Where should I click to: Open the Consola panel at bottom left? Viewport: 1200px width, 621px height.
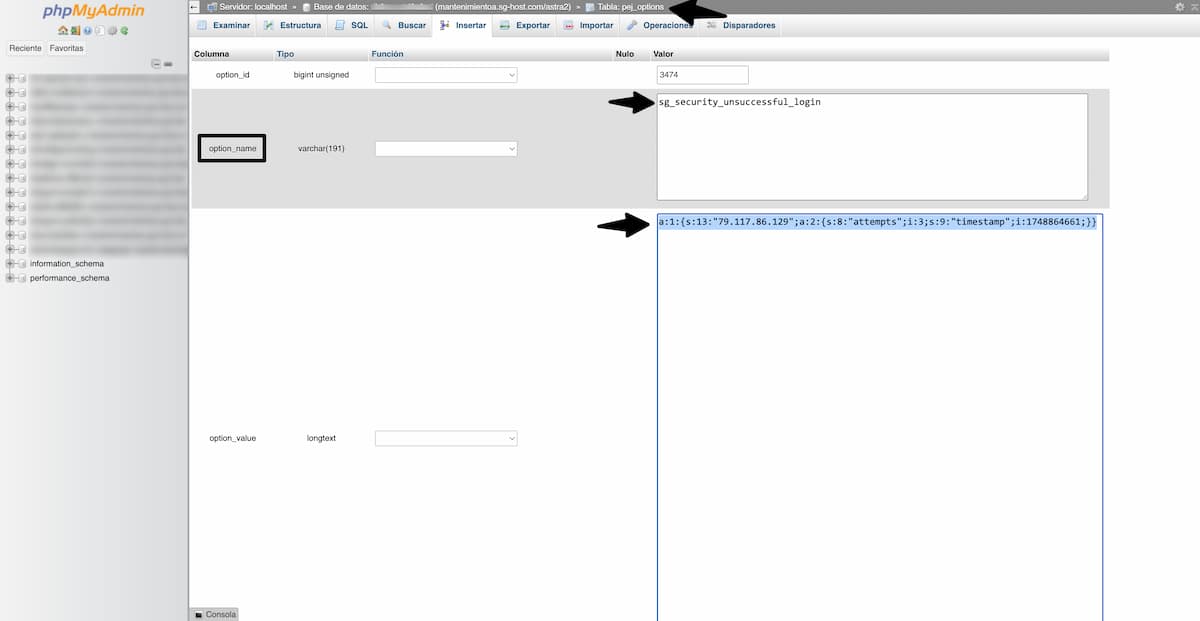coord(214,613)
